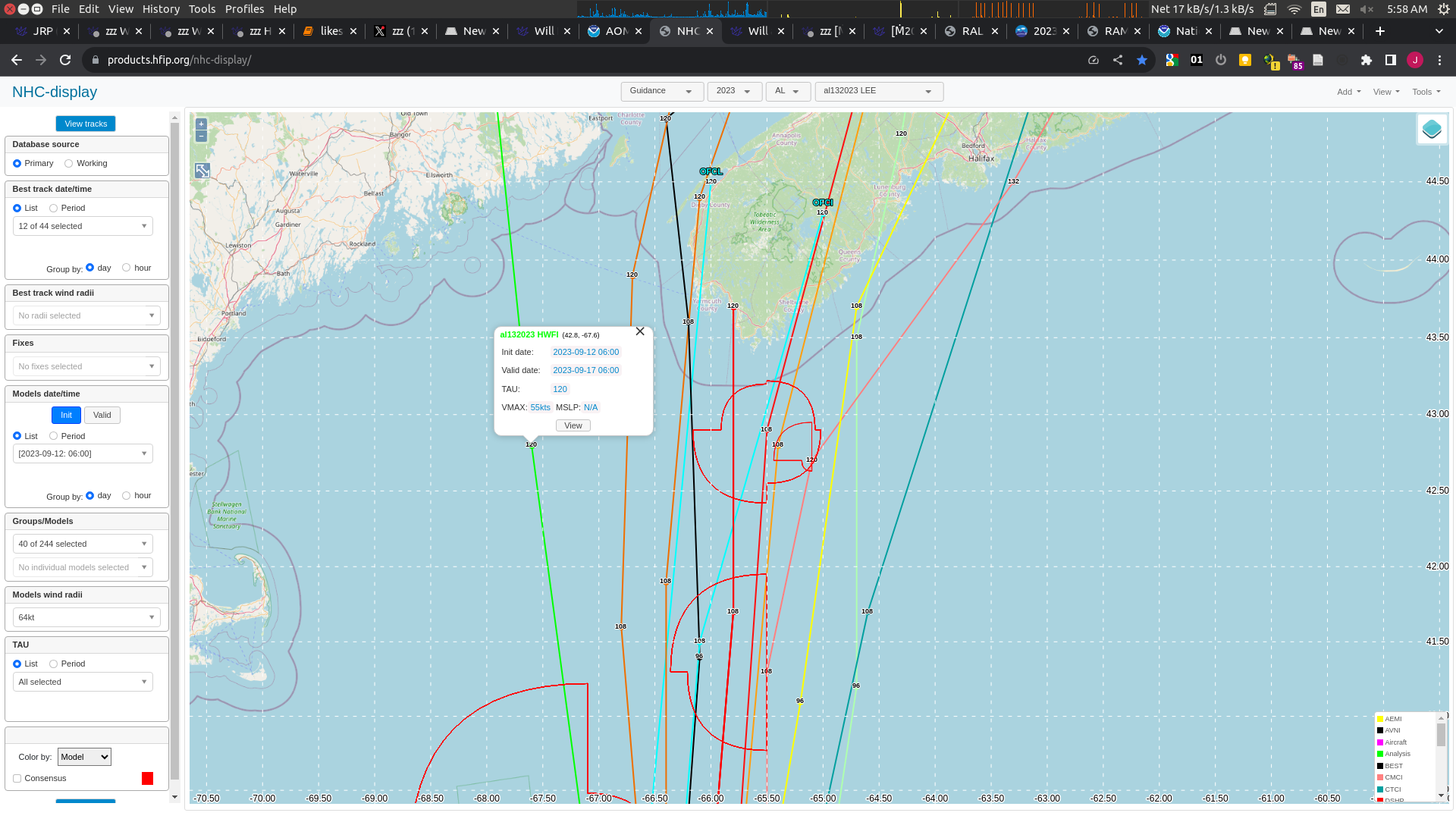The width and height of the screenshot is (1456, 819).
Task: Click the NHC-display title link
Action: click(55, 92)
